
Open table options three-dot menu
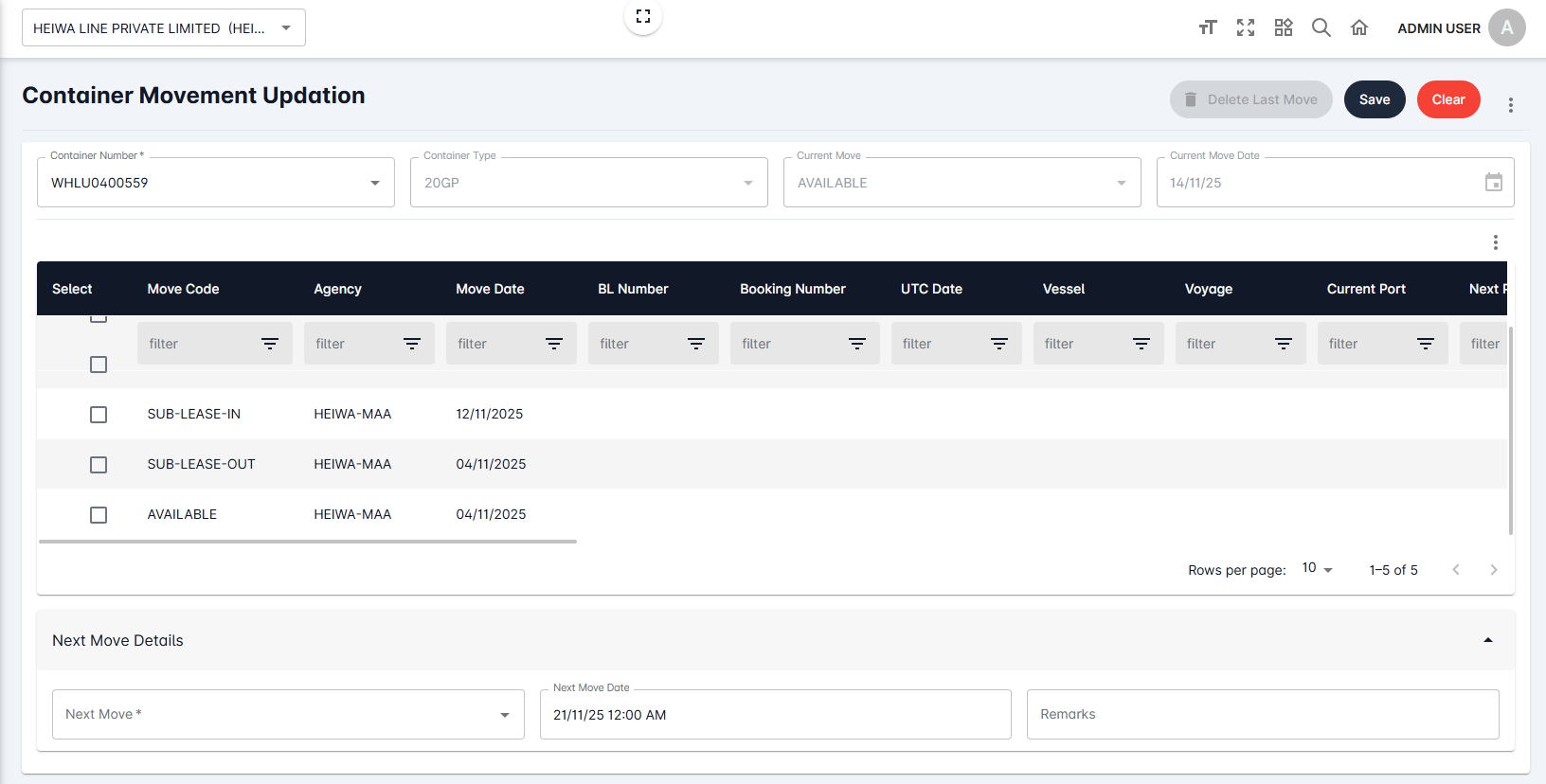(x=1495, y=242)
